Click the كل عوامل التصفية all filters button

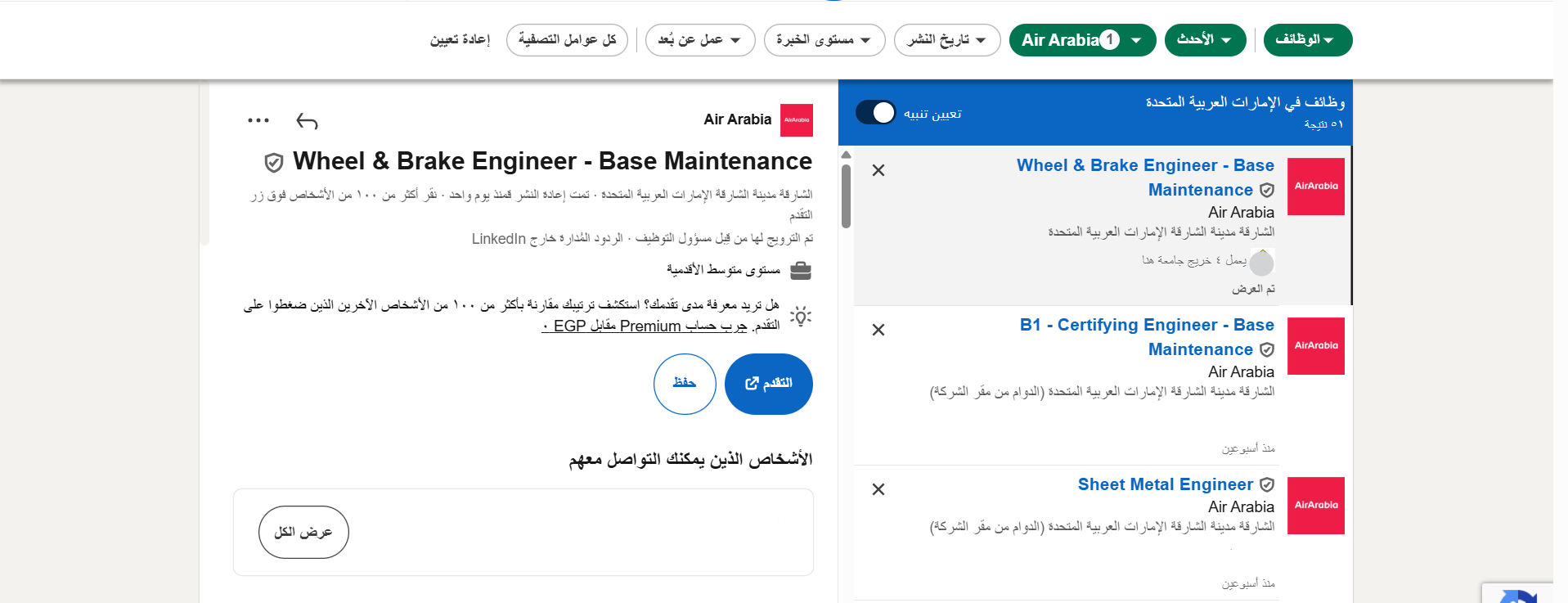(x=567, y=40)
